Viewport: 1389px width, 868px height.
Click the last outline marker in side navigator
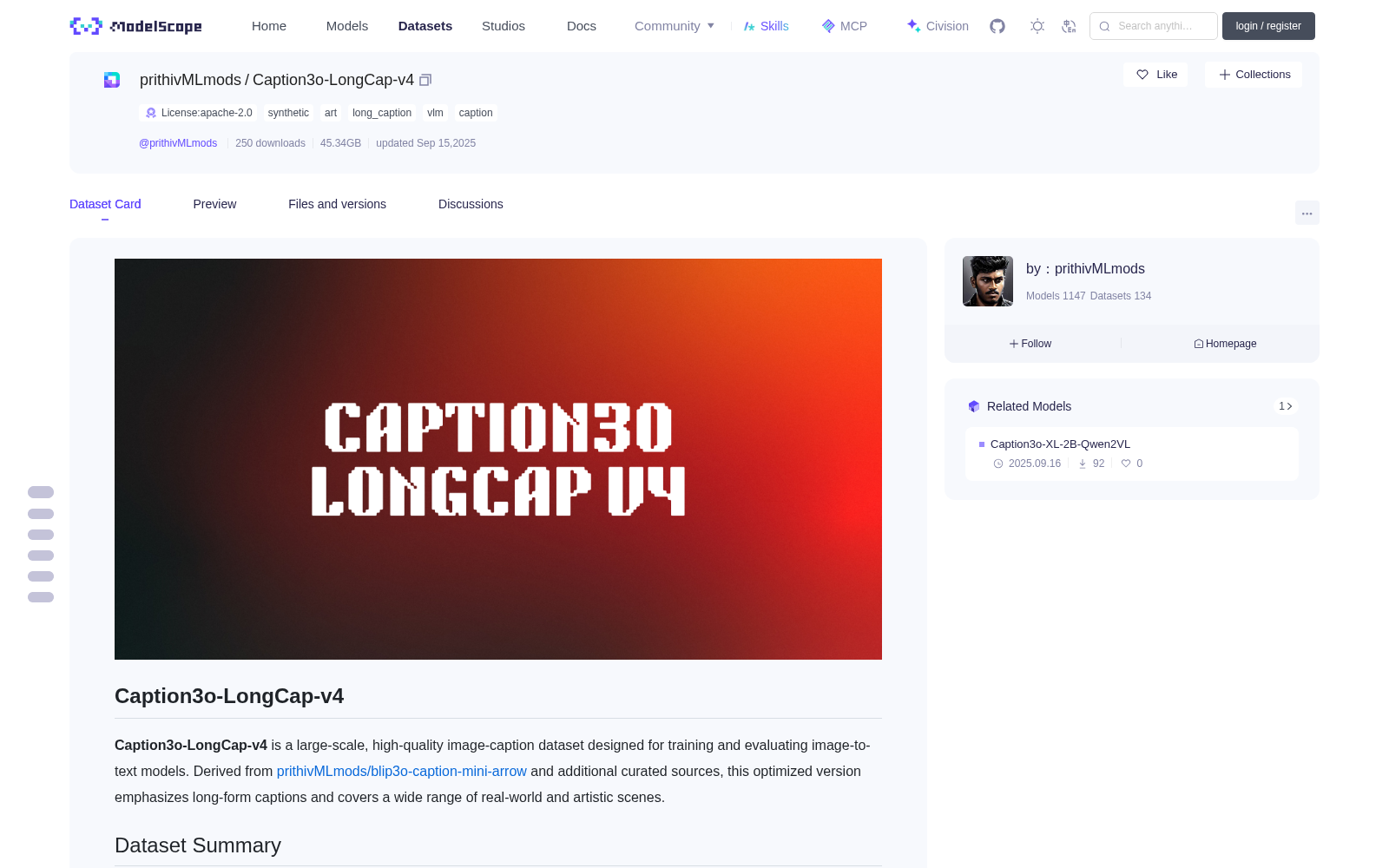coord(41,597)
